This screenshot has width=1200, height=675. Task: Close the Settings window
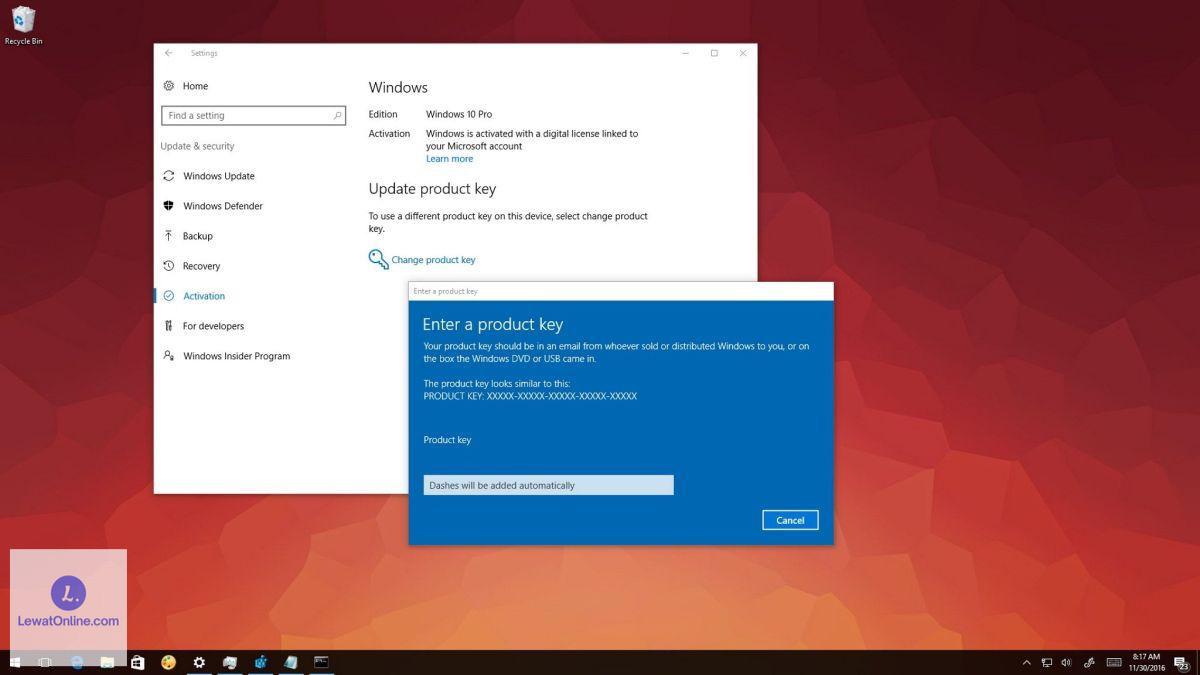[742, 53]
